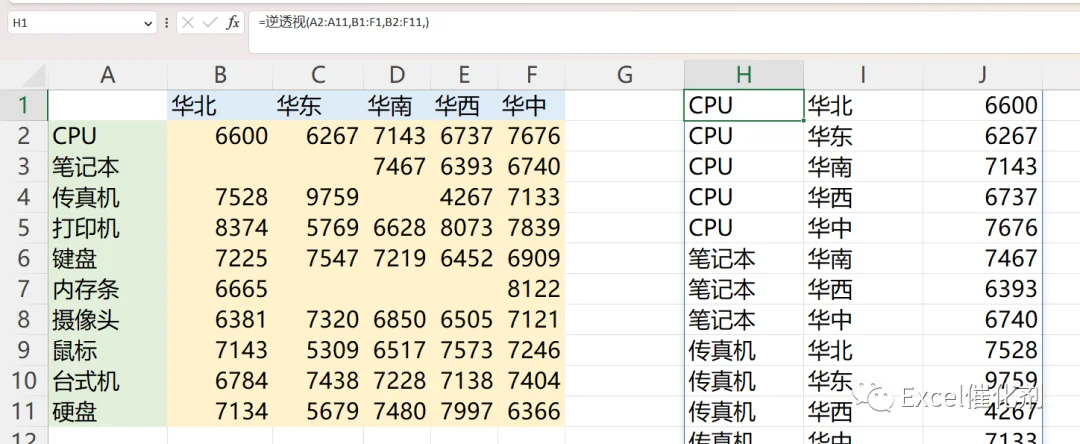The width and height of the screenshot is (1080, 444).
Task: Click cell A4 containing 传真机
Action: (107, 198)
